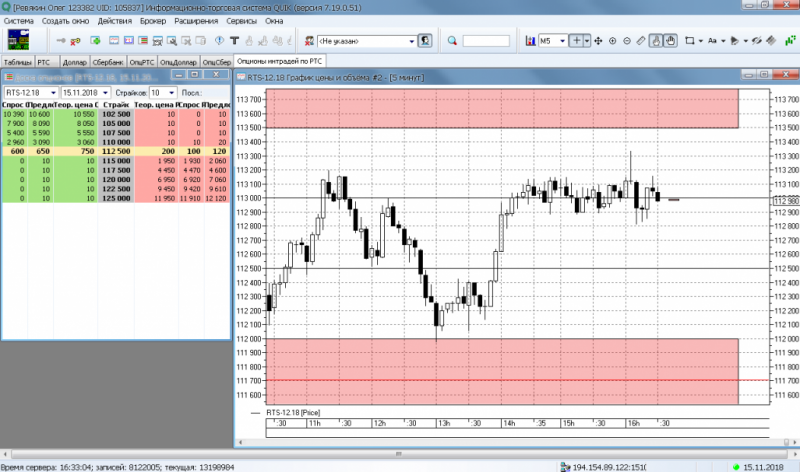Click the RTS-12.18 [Price] chart legend

tap(293, 412)
